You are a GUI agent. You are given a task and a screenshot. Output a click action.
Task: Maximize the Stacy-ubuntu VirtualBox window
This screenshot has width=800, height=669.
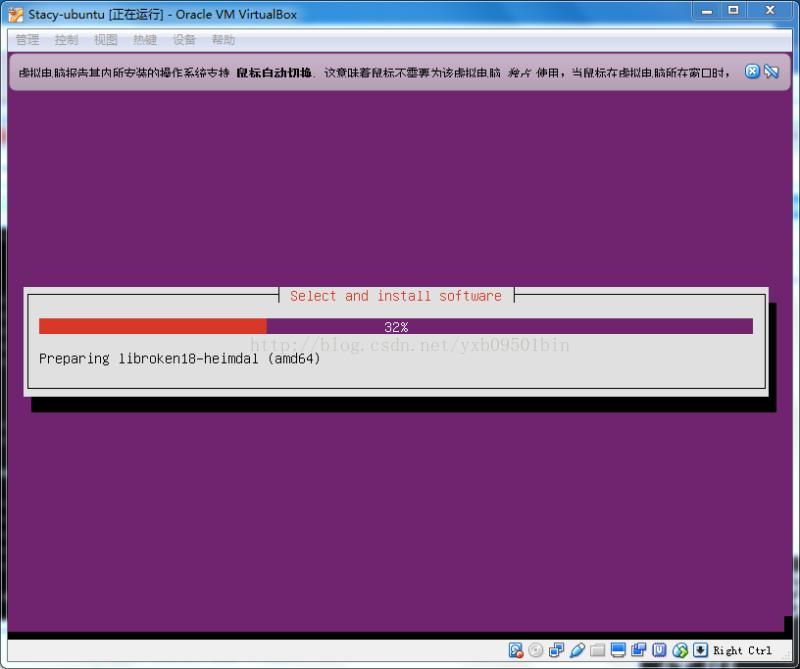734,11
